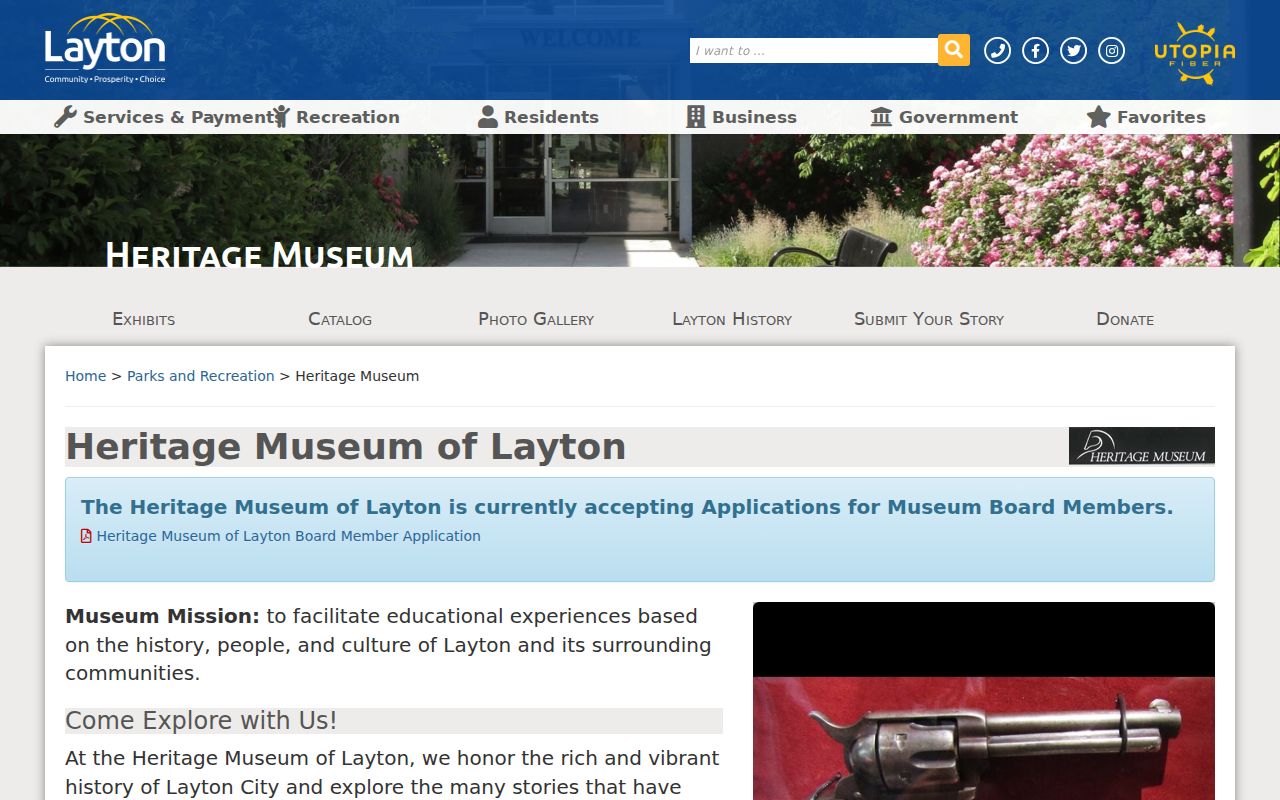Click the revolver photo thumbnail
Image resolution: width=1280 pixels, height=800 pixels.
coord(984,701)
